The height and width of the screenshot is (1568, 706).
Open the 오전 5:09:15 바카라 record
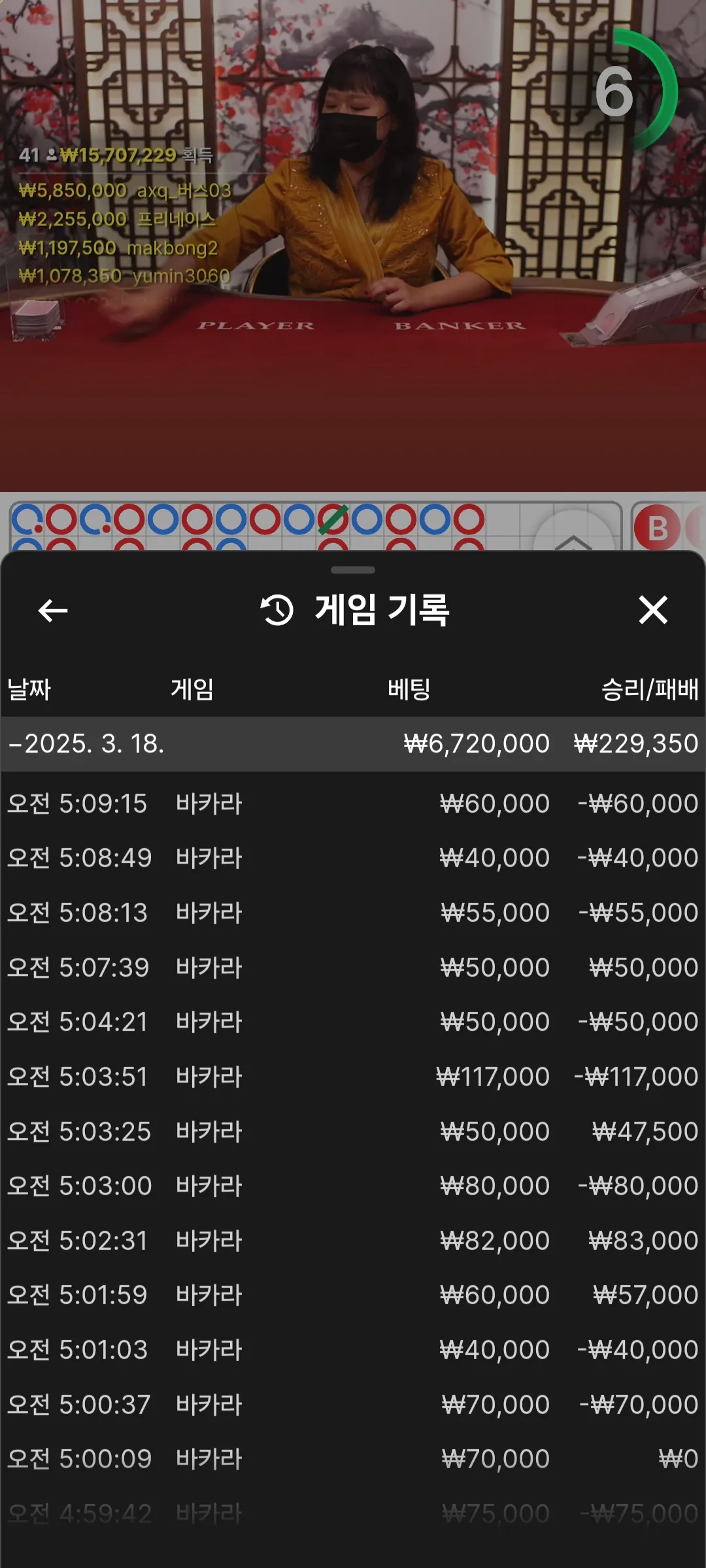(353, 804)
